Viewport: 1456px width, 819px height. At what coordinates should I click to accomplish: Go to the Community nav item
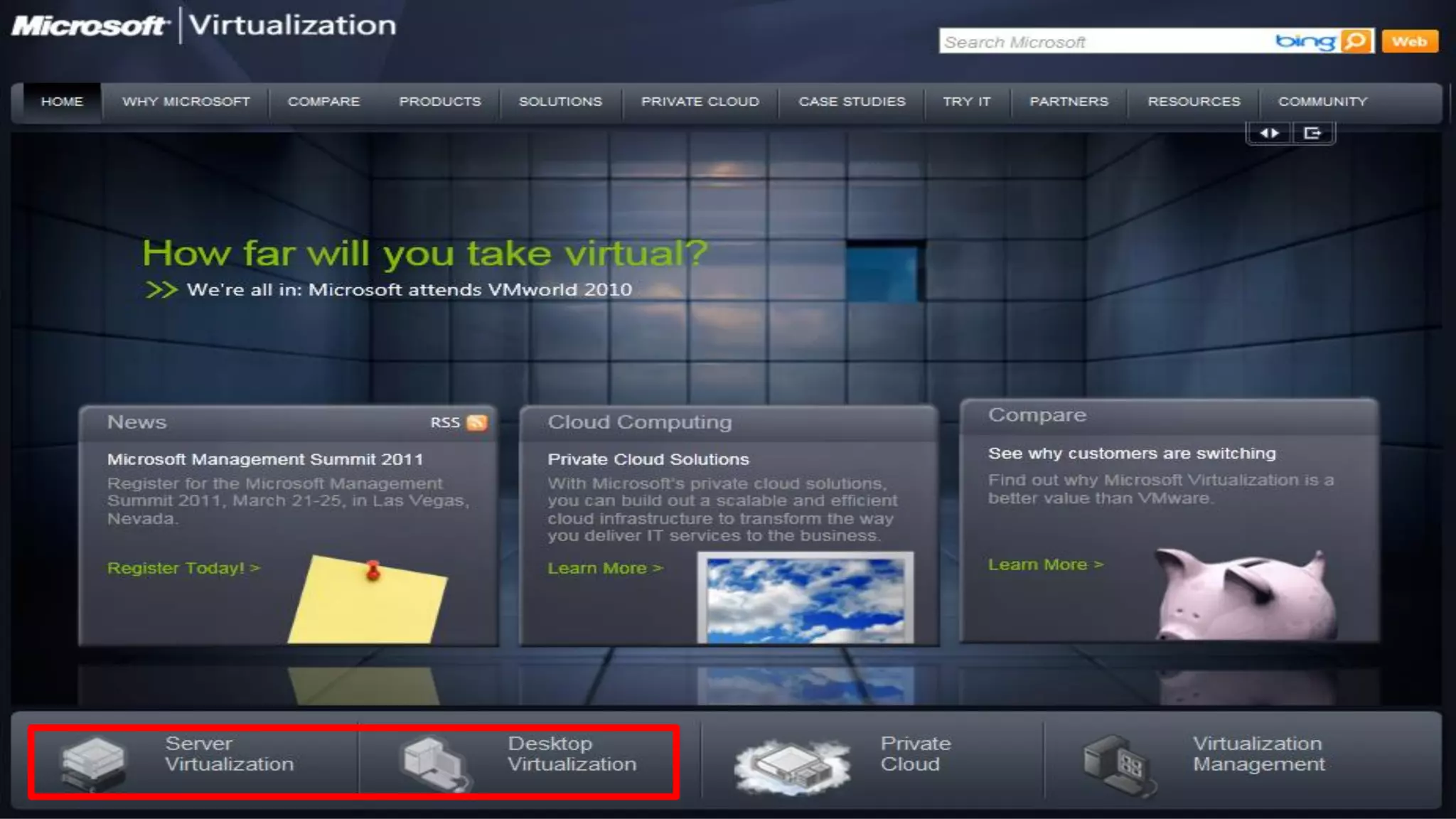coord(1322,102)
